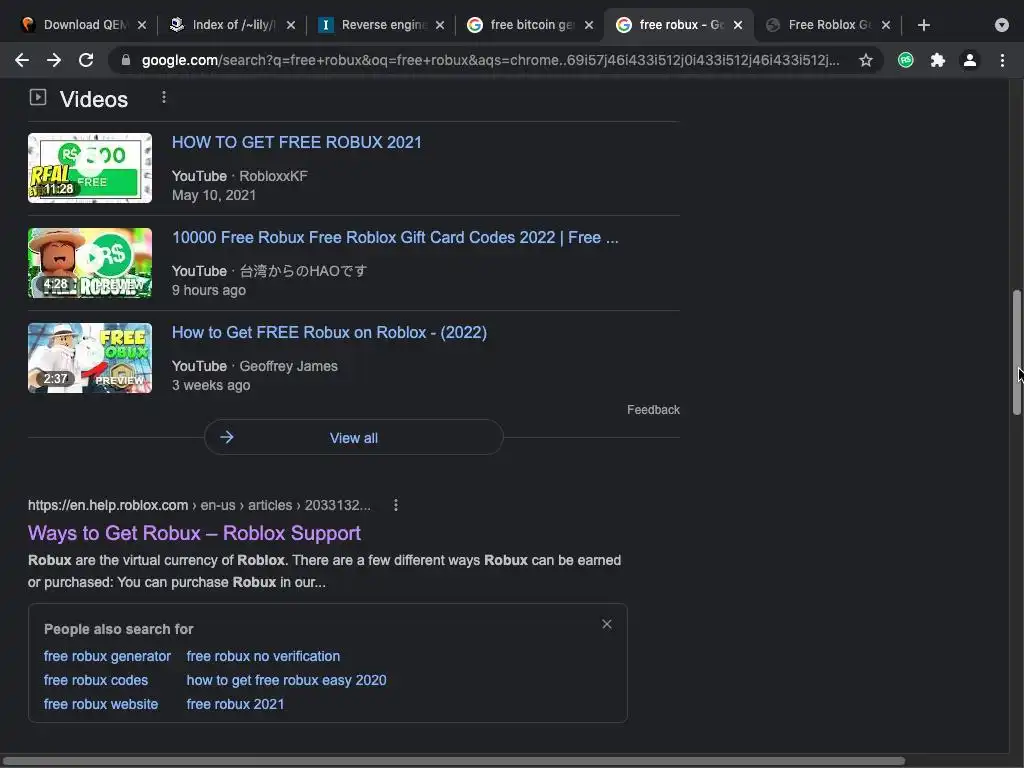Image resolution: width=1024 pixels, height=768 pixels.
Task: Click the 9 hours ago timestamp
Action: [209, 291]
